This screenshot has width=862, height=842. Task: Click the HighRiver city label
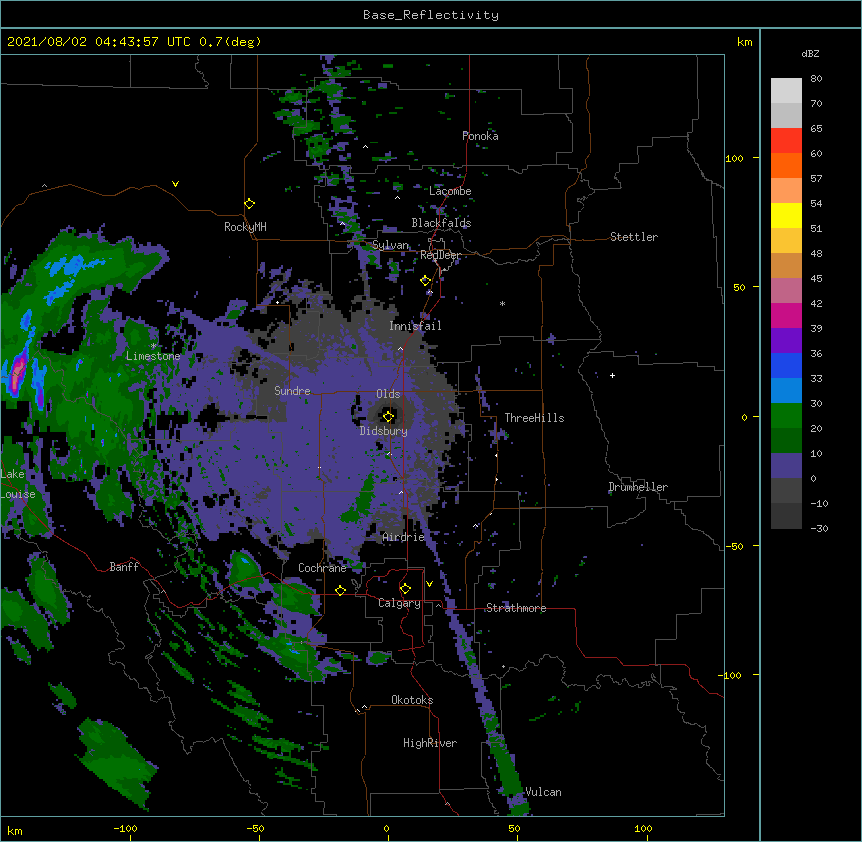(x=430, y=743)
